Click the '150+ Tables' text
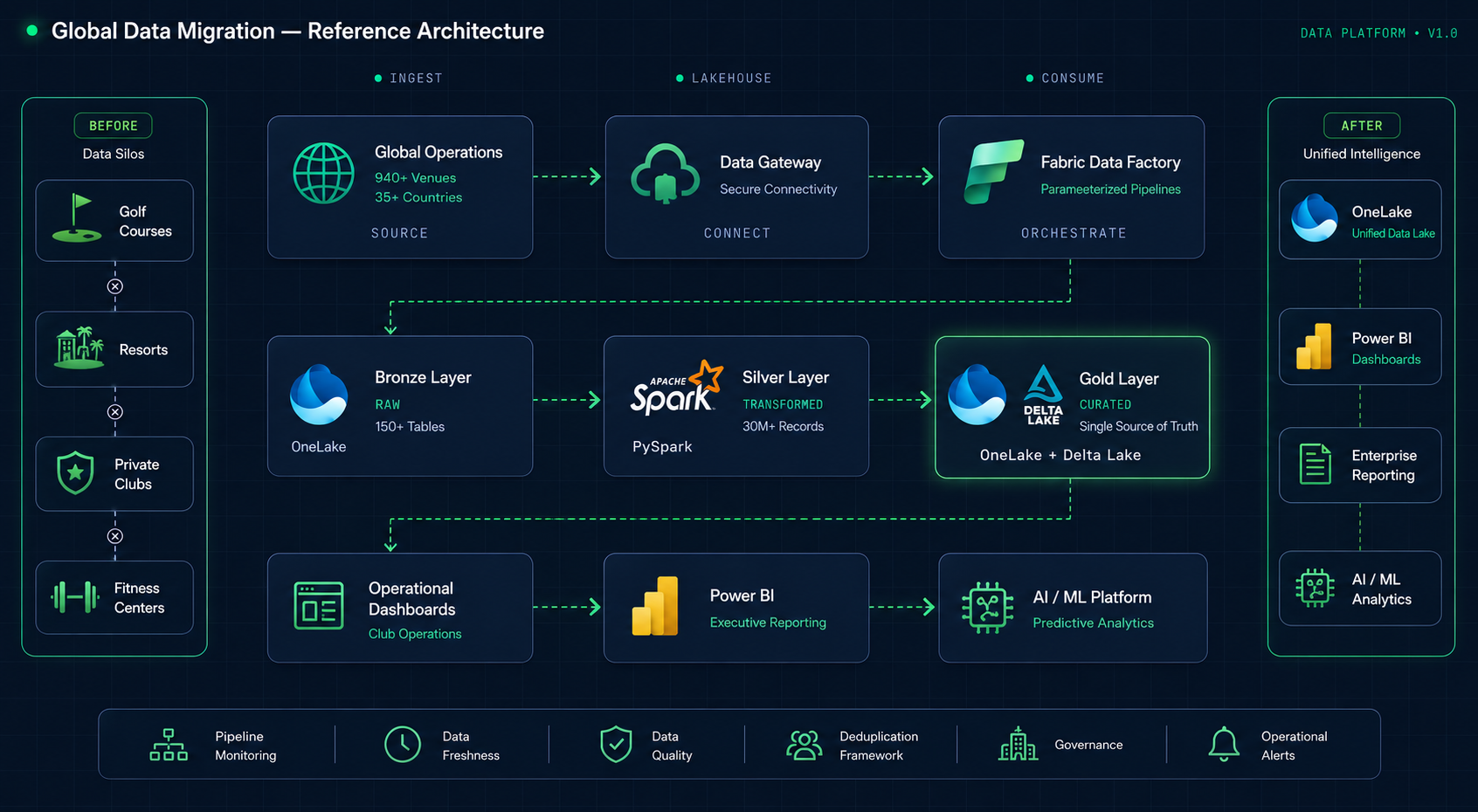 410,427
